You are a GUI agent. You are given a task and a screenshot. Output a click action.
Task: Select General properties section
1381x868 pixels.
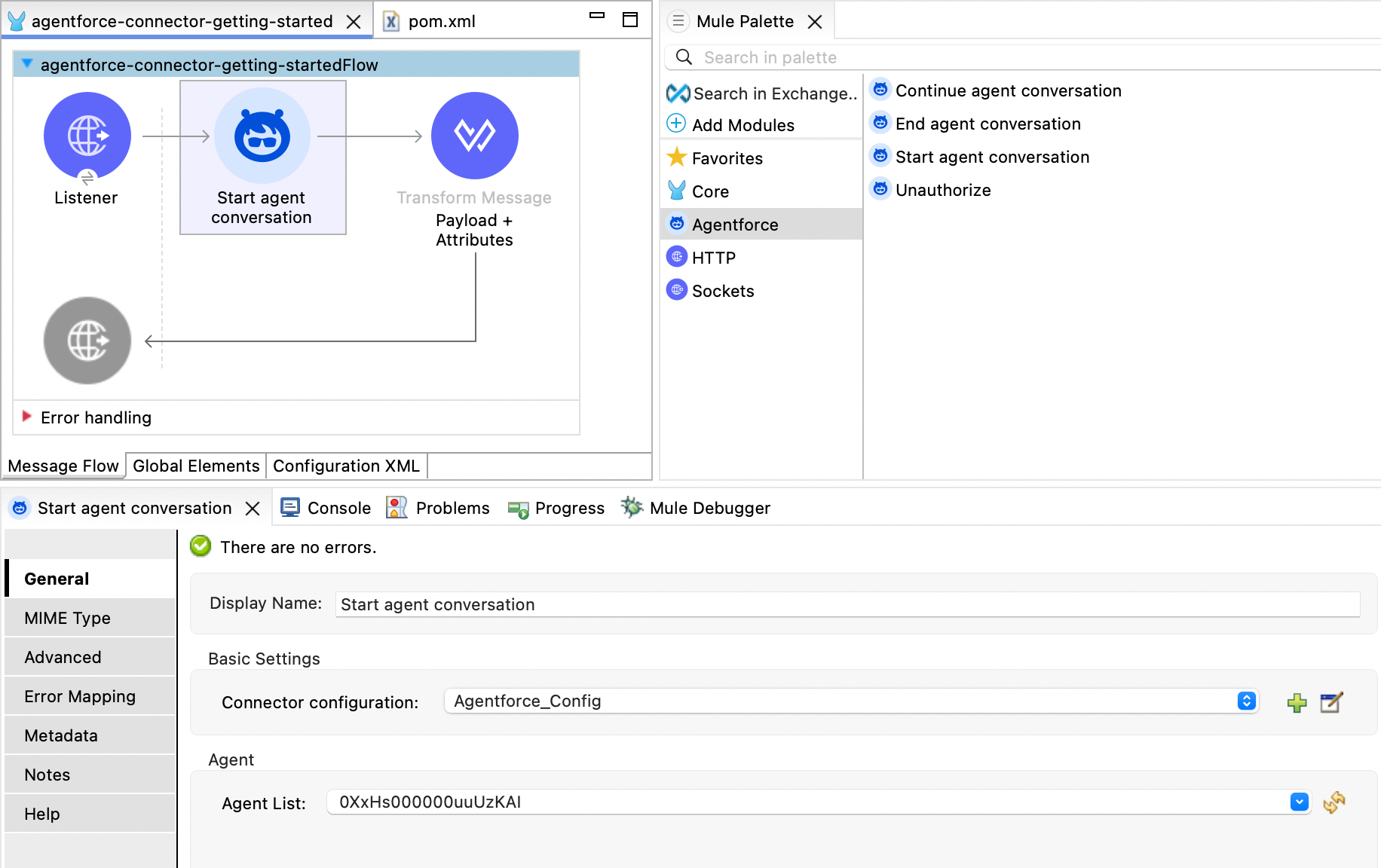(x=90, y=579)
